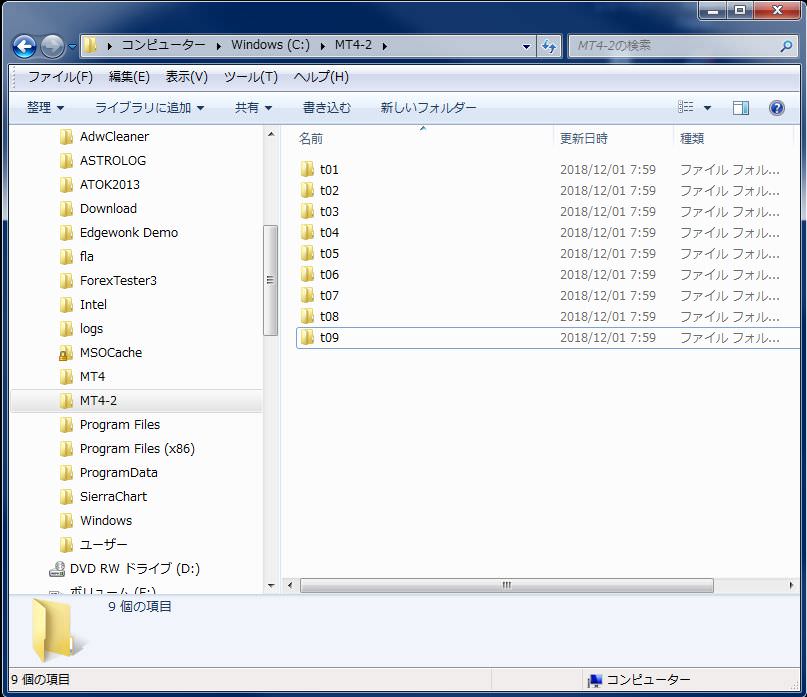Open help with the question mark icon
807x697 pixels.
click(776, 108)
